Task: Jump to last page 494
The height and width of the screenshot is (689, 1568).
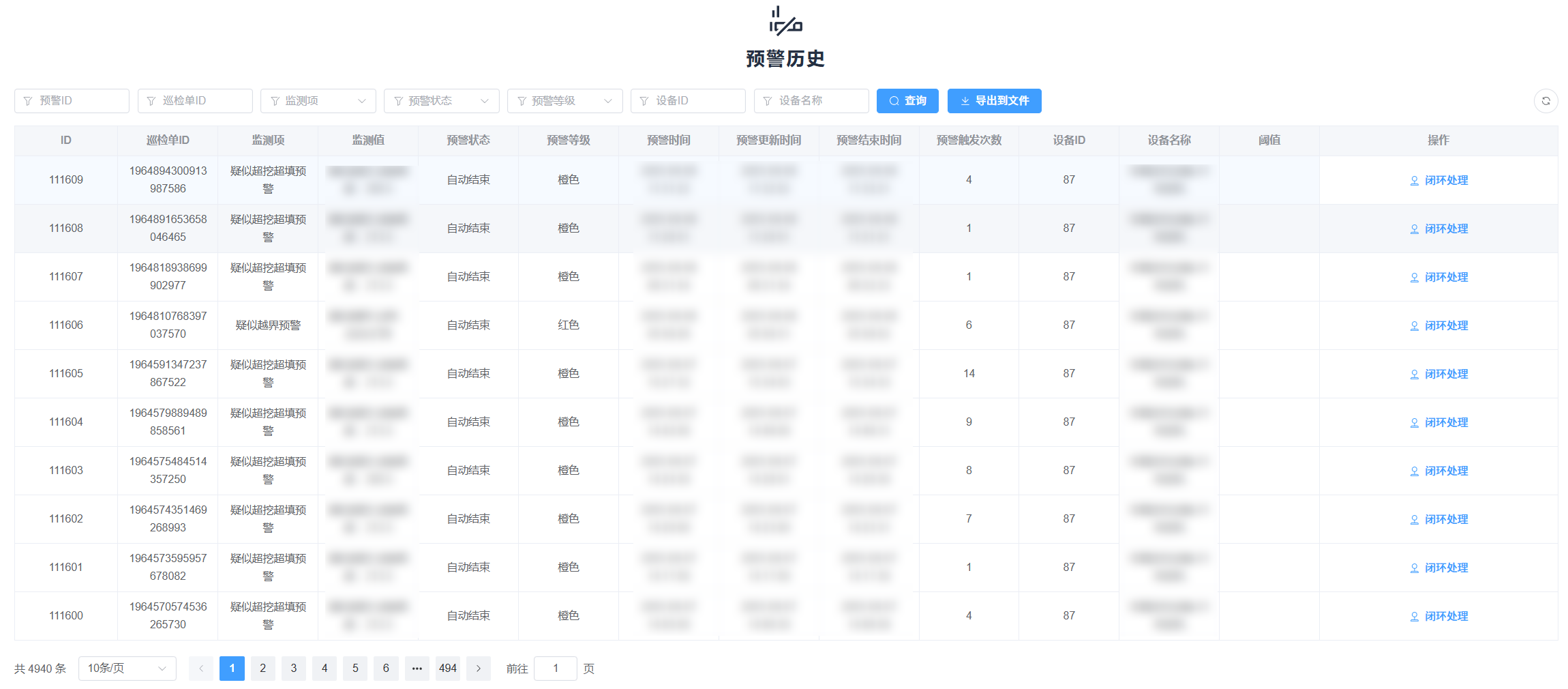Action: pos(447,669)
